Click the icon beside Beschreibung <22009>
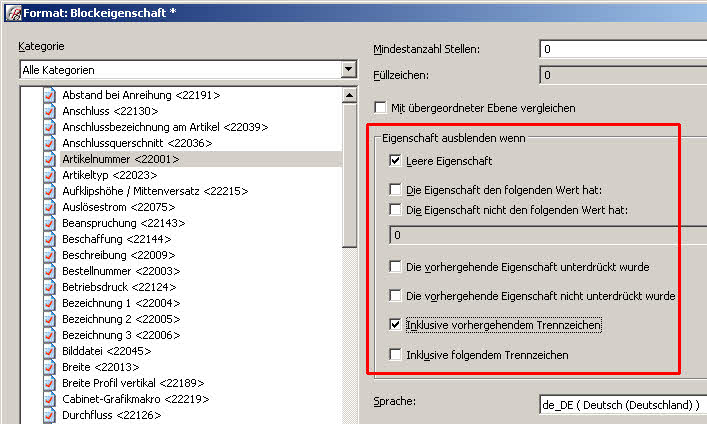 (x=50, y=255)
